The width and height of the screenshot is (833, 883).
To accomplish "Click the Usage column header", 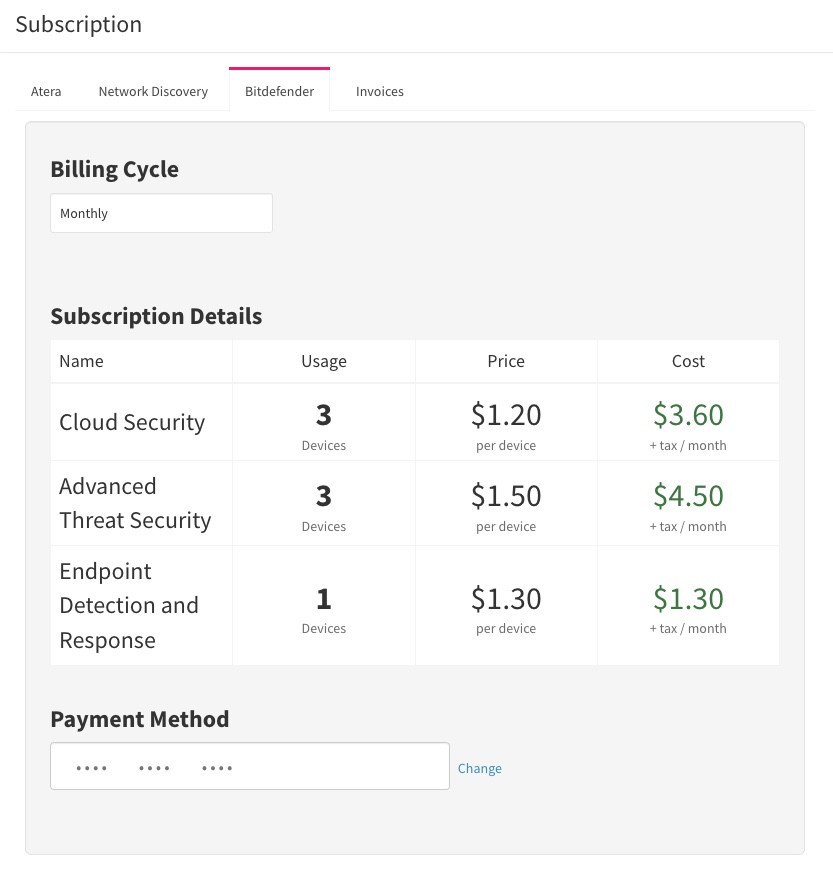I will tap(324, 361).
